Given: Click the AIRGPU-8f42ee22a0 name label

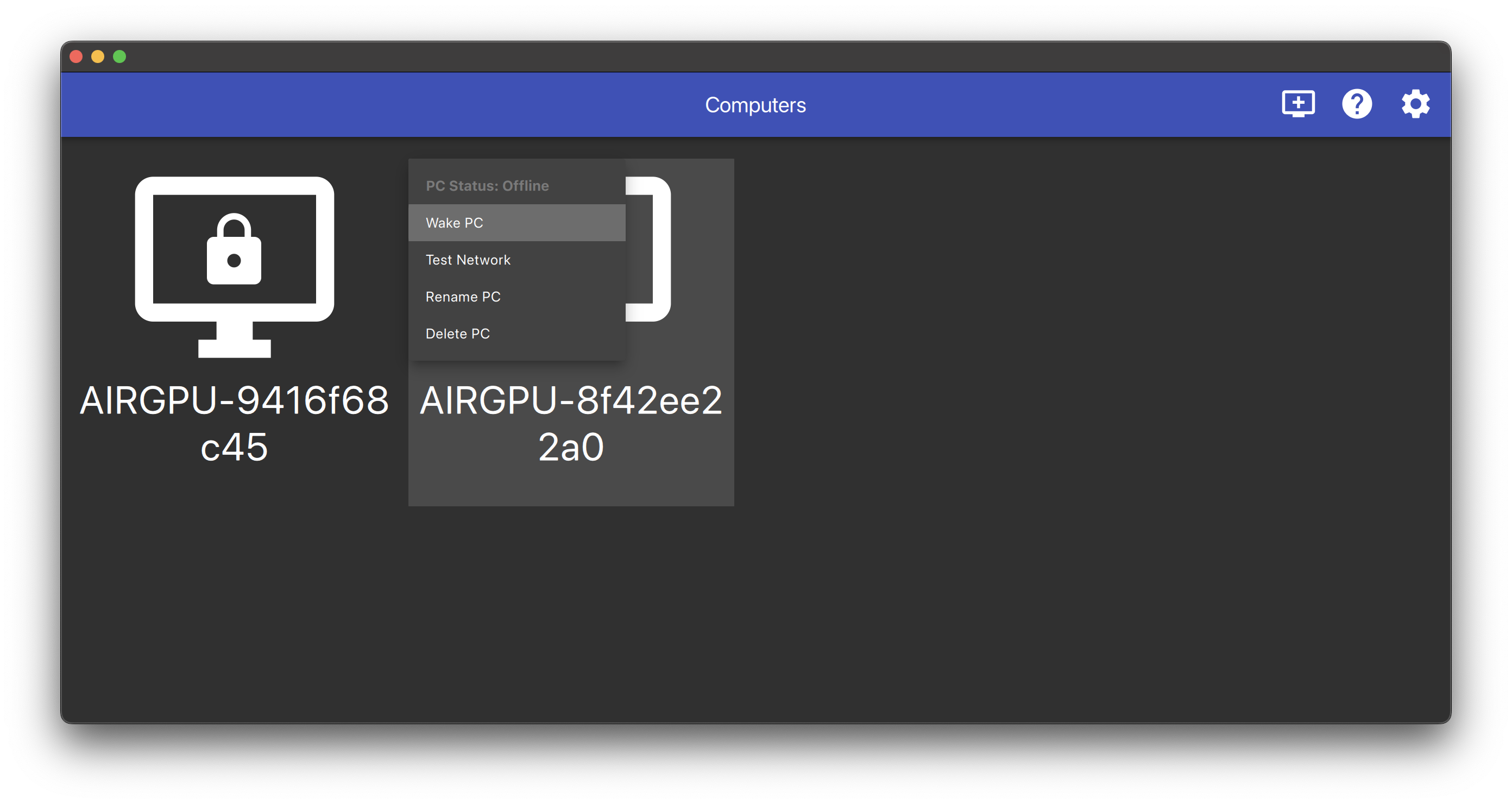Looking at the screenshot, I should (x=570, y=423).
